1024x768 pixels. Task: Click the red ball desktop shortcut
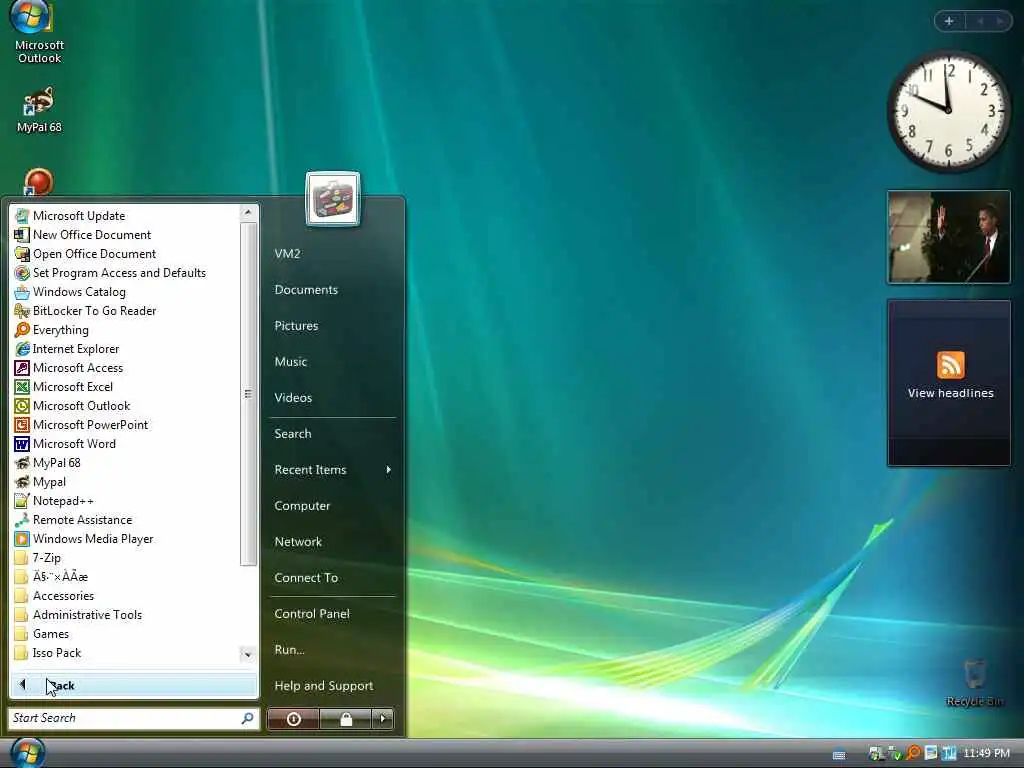(38, 182)
